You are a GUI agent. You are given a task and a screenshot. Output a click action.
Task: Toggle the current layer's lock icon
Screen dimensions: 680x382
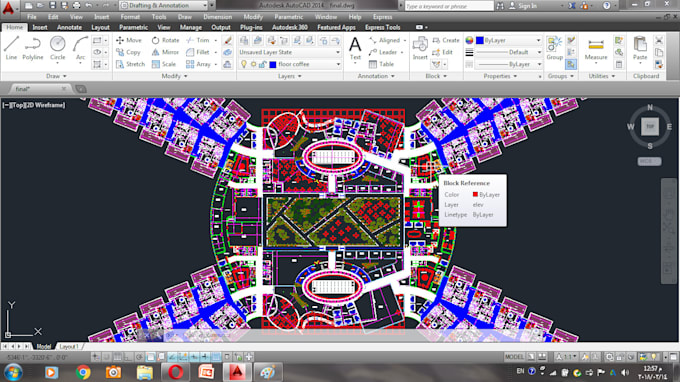[x=262, y=64]
